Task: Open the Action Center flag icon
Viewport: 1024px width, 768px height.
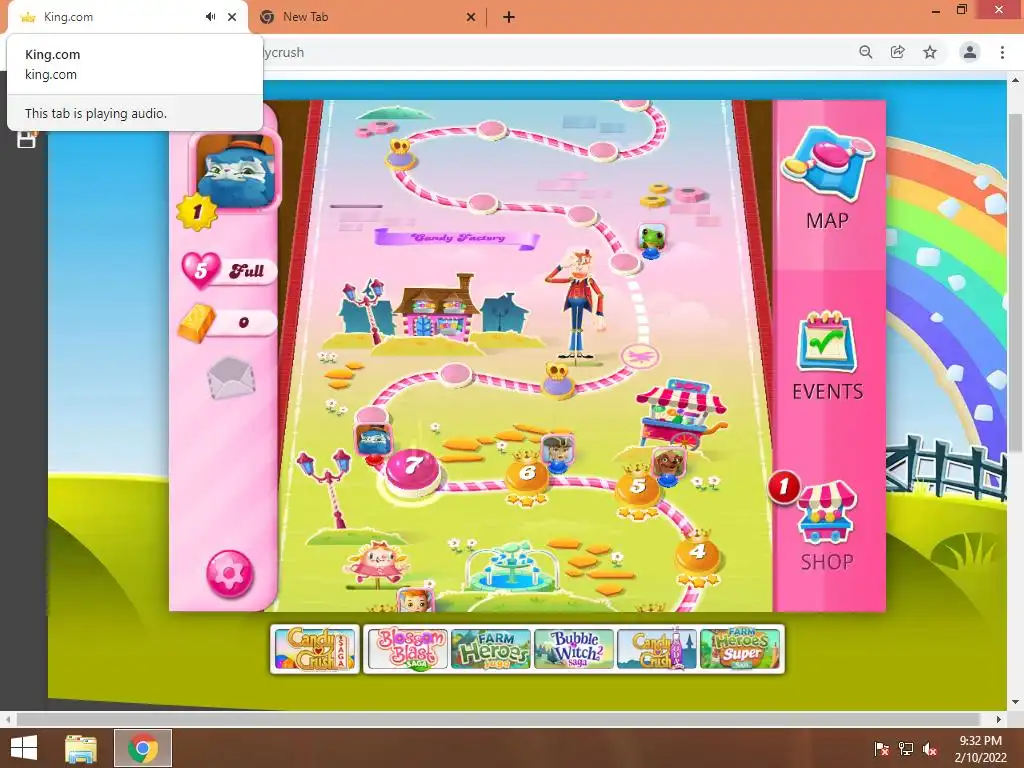Action: tap(882, 748)
